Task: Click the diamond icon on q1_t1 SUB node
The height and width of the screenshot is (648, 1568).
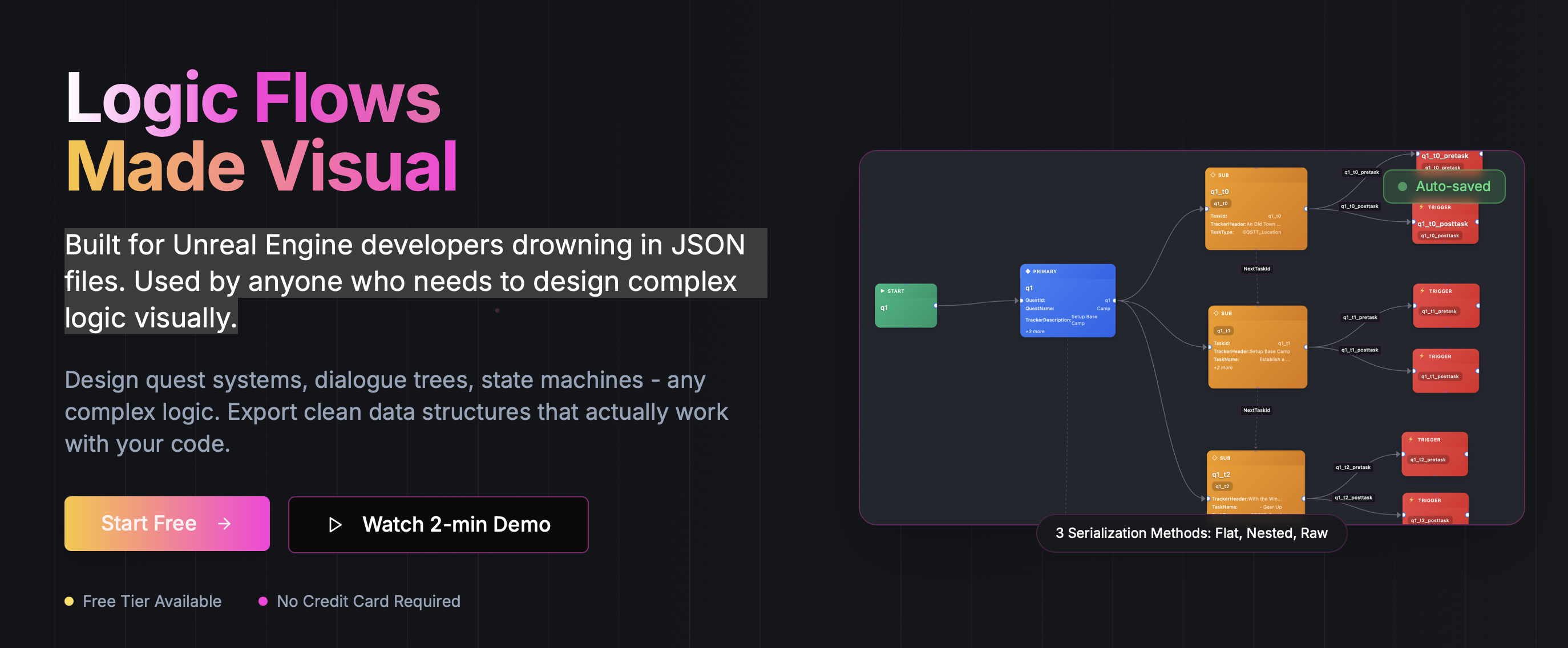Action: 1216,313
